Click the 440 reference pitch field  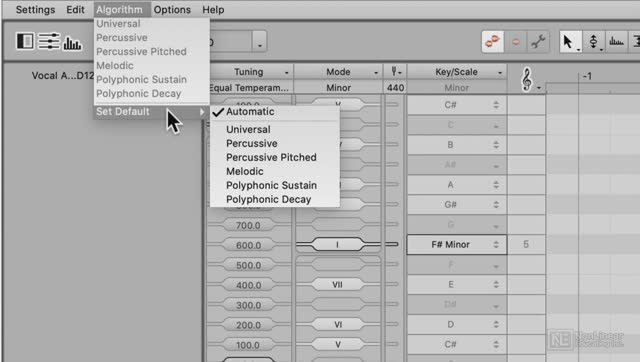[395, 87]
